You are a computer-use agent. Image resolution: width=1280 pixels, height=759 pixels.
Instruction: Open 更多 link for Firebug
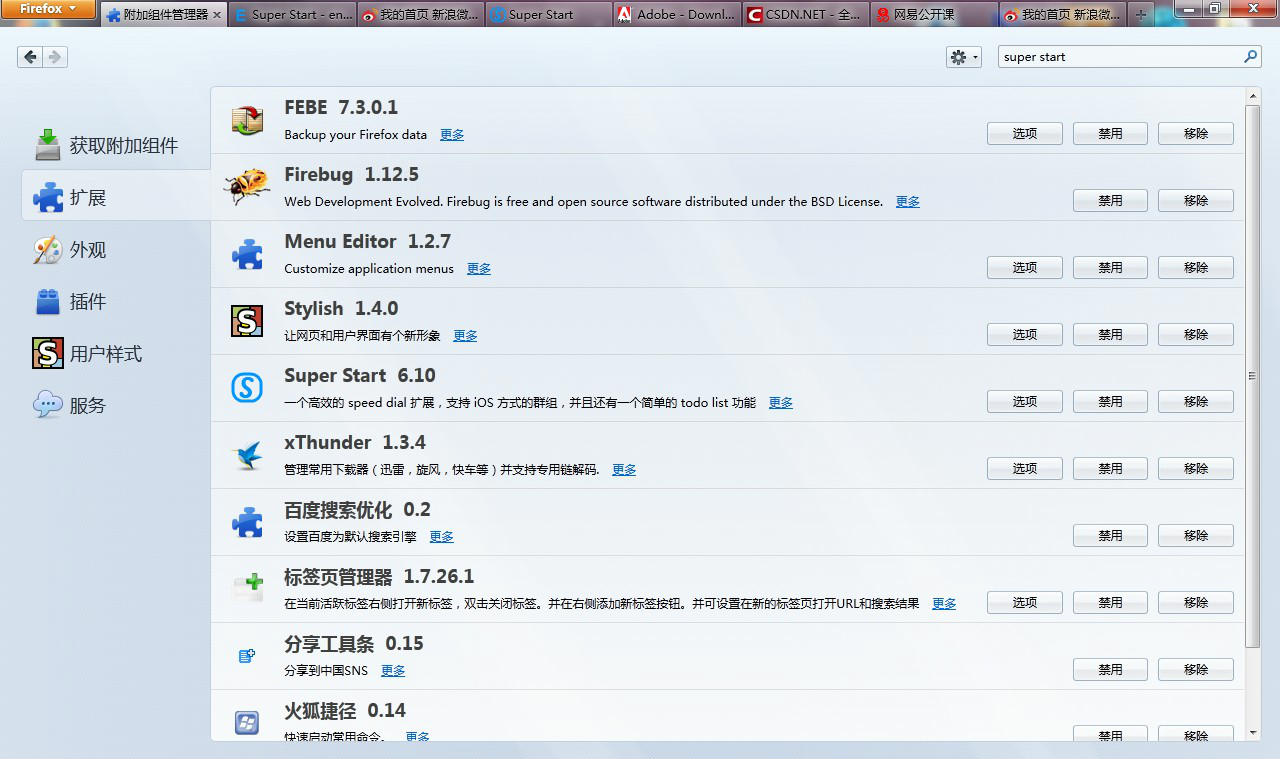pos(908,202)
